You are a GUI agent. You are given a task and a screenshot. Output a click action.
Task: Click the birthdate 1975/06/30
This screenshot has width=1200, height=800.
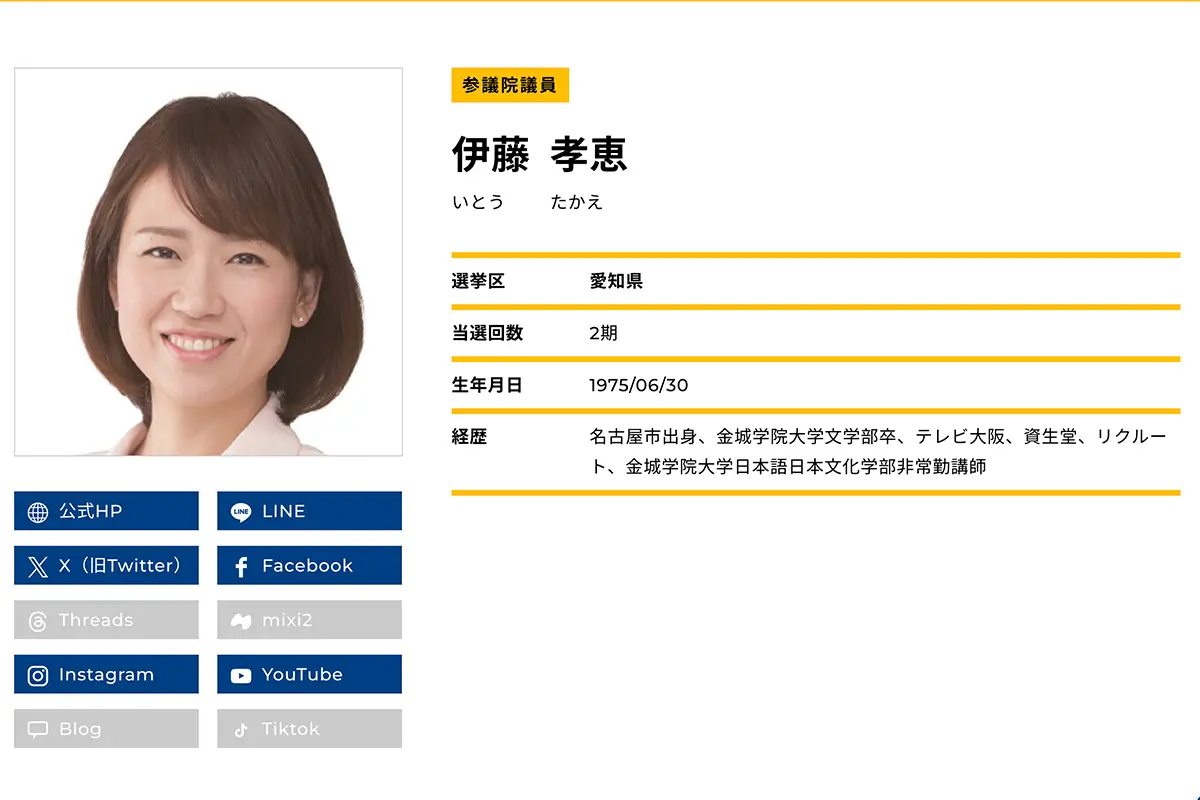[x=639, y=385]
